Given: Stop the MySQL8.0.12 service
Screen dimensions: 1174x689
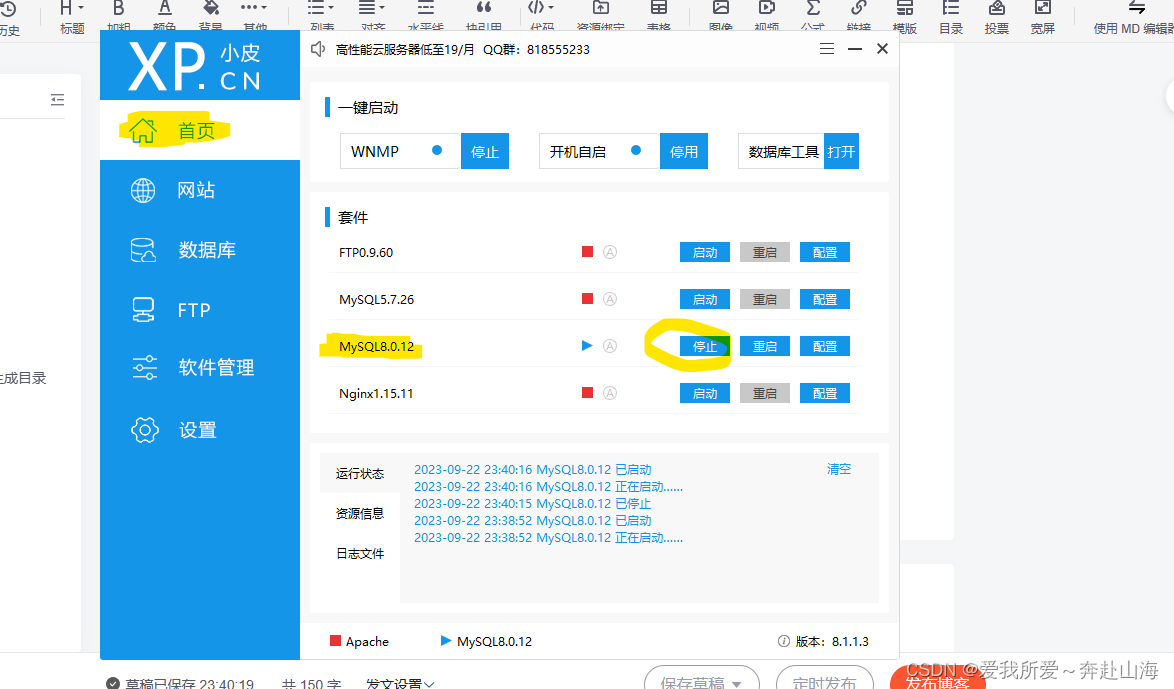Looking at the screenshot, I should pos(705,346).
